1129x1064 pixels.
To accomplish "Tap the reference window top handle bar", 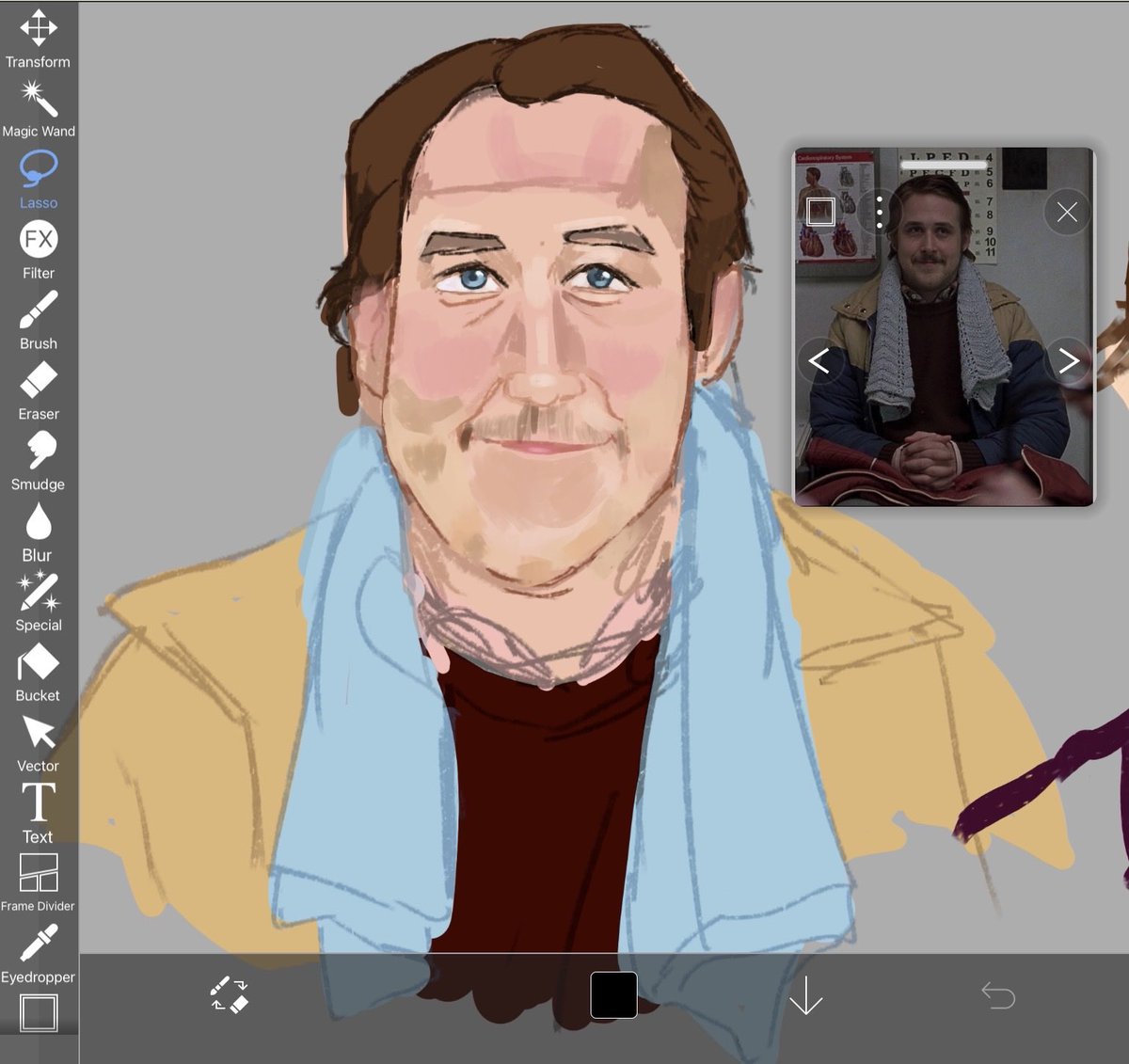I will coord(944,165).
